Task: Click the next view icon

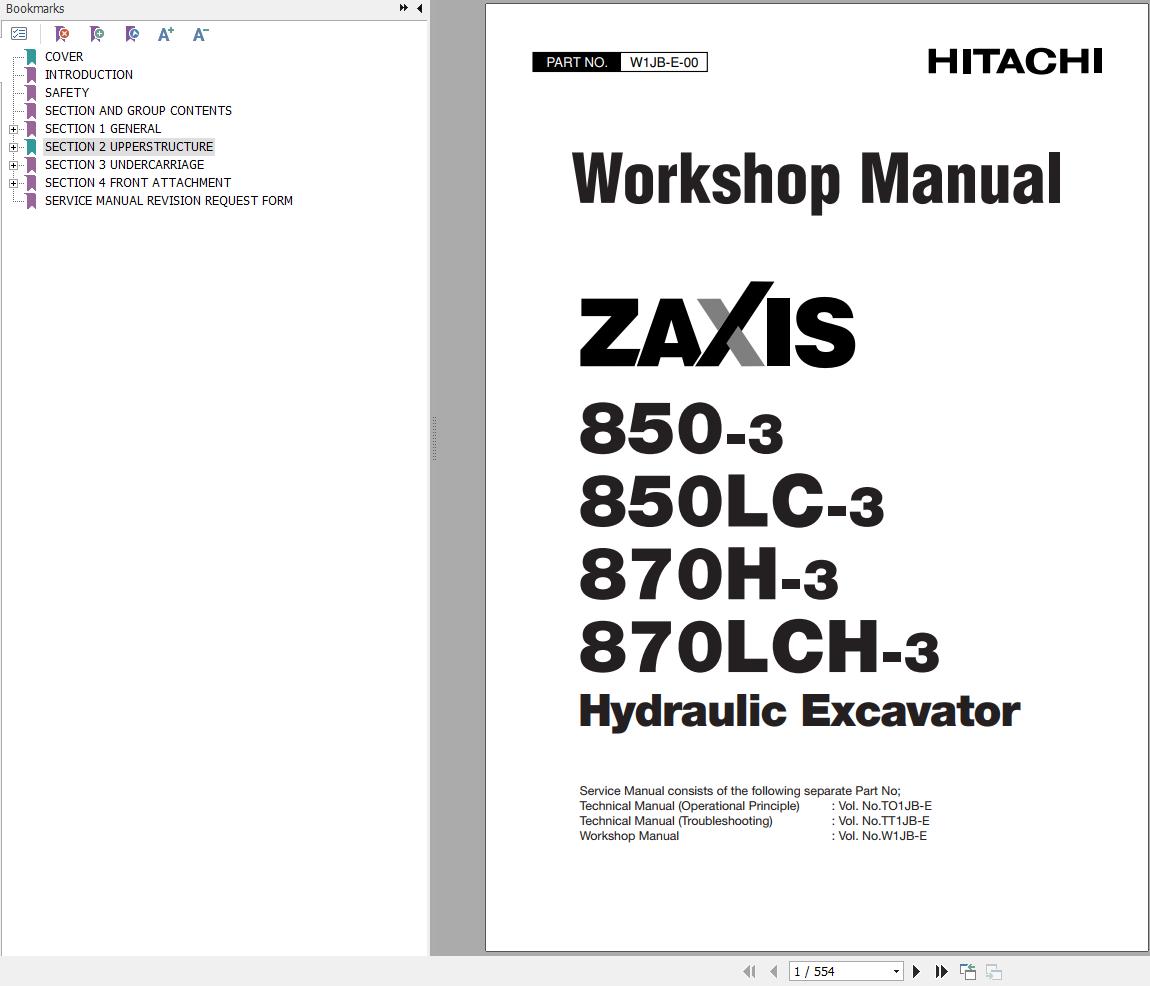Action: pyautogui.click(x=994, y=971)
